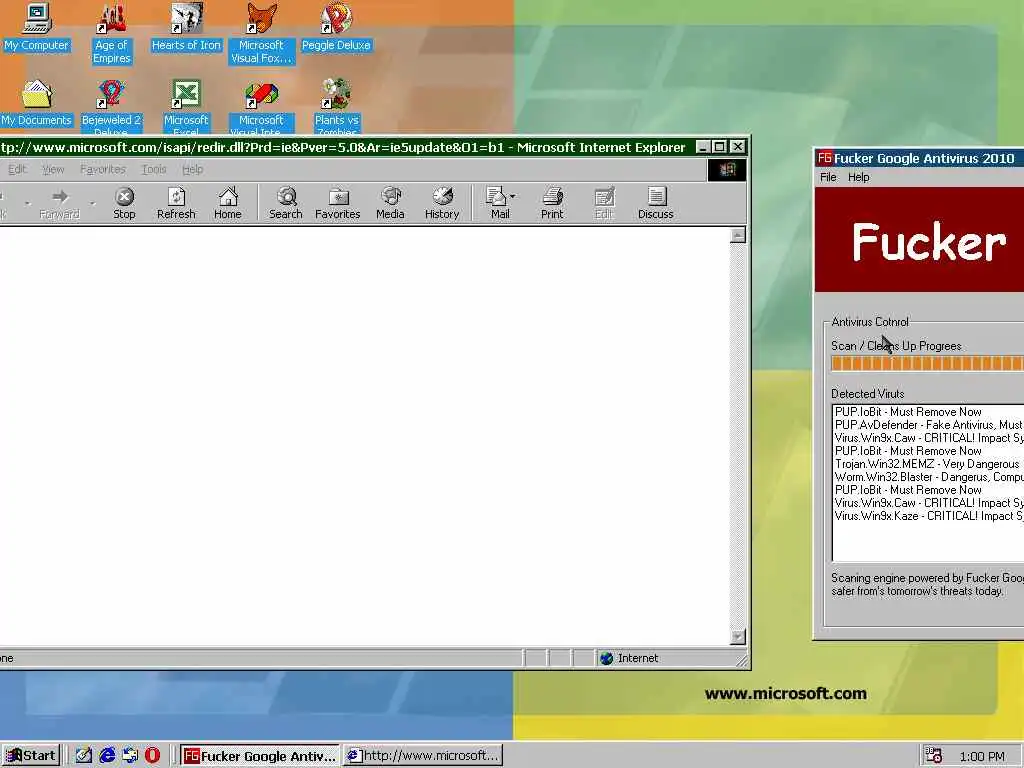Switch to the Fucker Google Antivirus taskbar button
Screen dimensions: 1024x768
point(260,756)
